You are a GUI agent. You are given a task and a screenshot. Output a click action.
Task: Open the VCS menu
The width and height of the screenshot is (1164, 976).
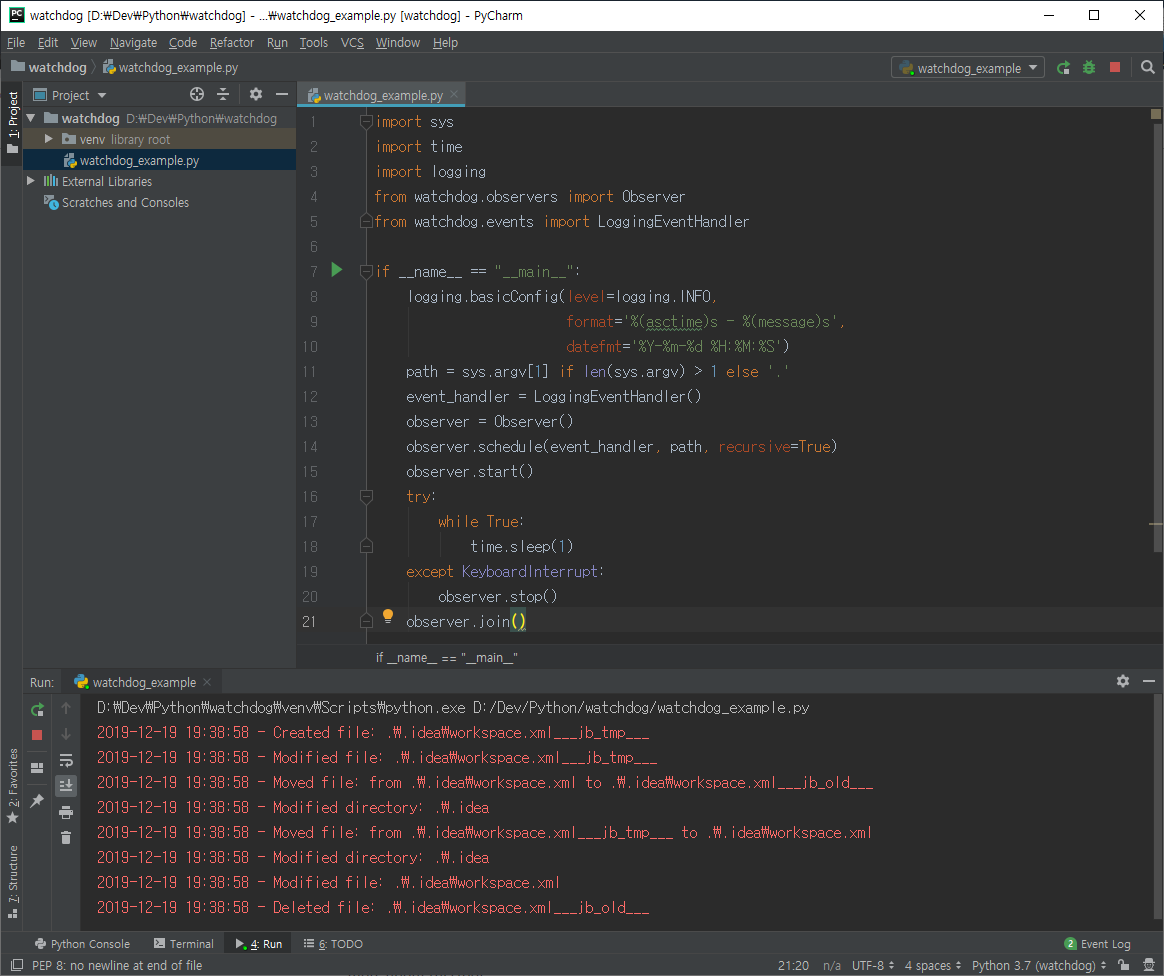tap(352, 42)
